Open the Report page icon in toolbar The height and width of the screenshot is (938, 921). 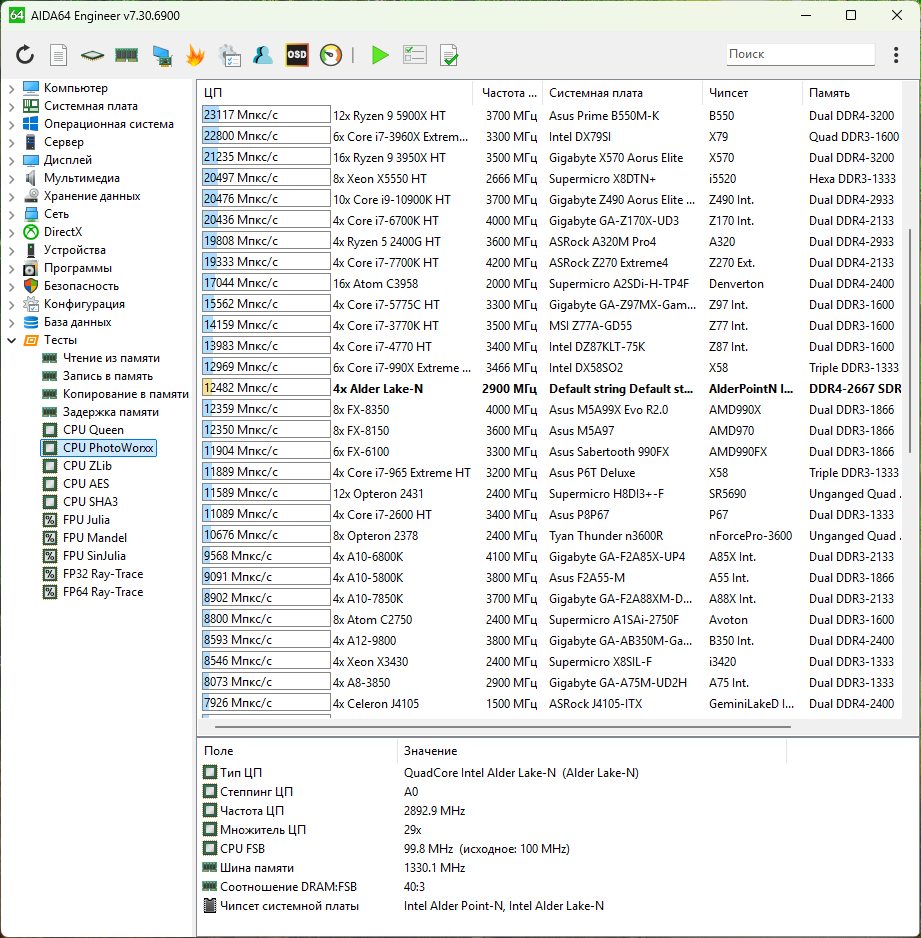coord(59,55)
